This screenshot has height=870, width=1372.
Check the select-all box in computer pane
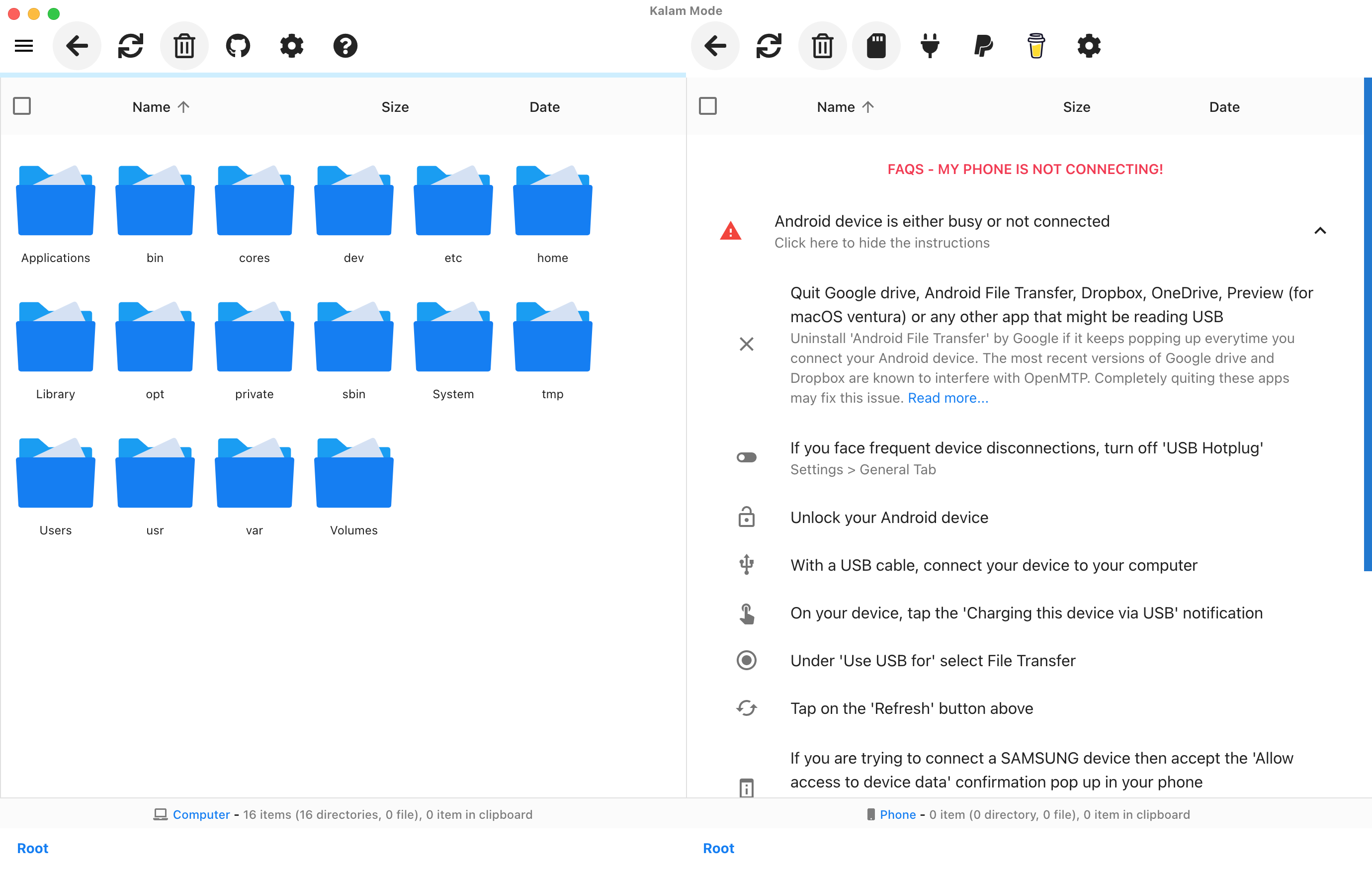(x=22, y=106)
